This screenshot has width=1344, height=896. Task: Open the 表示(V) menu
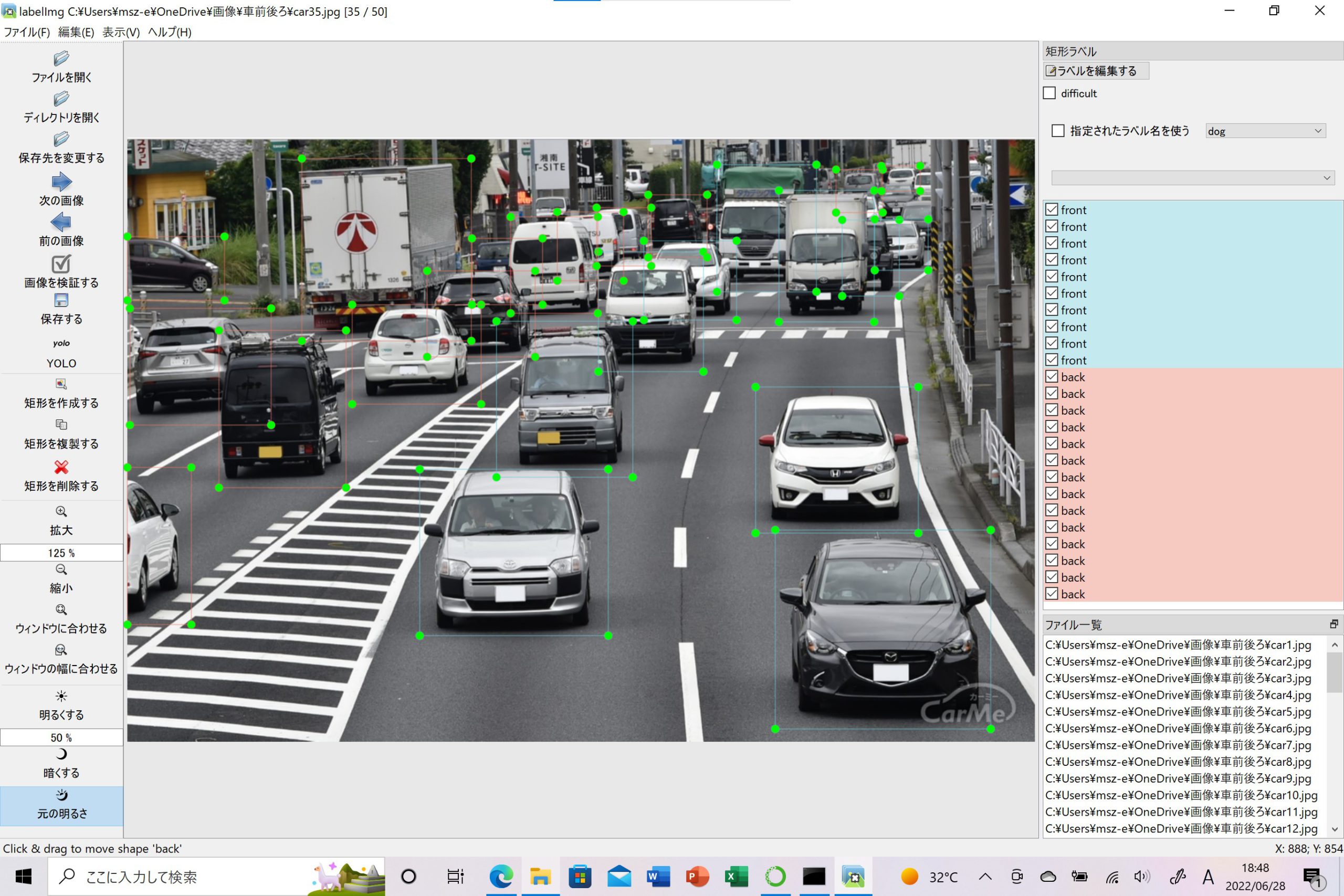121,32
